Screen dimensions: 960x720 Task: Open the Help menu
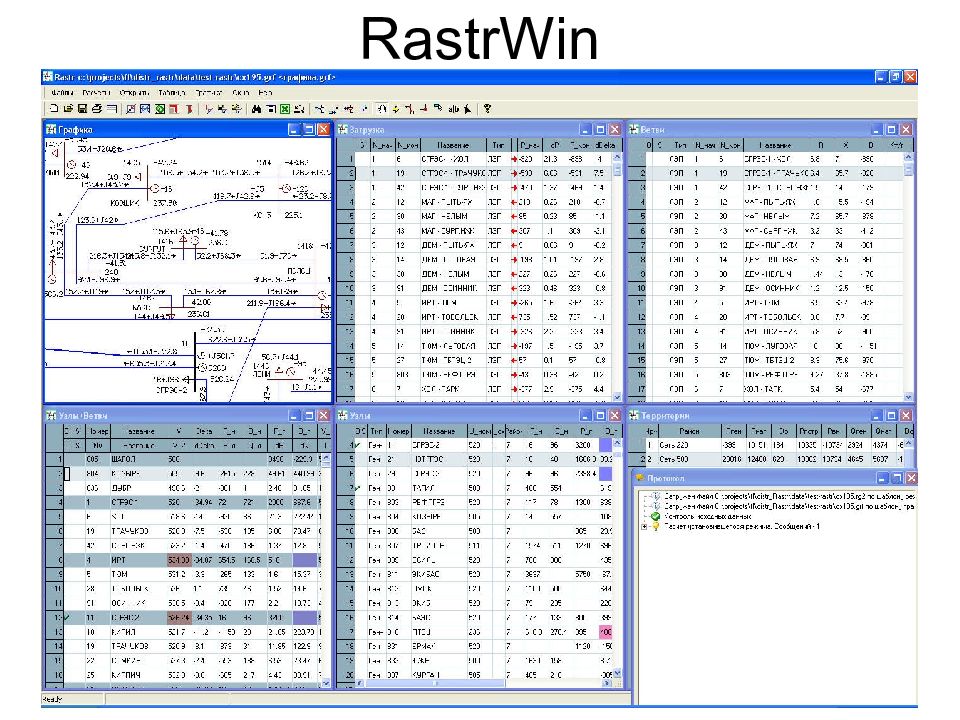pyautogui.click(x=264, y=93)
